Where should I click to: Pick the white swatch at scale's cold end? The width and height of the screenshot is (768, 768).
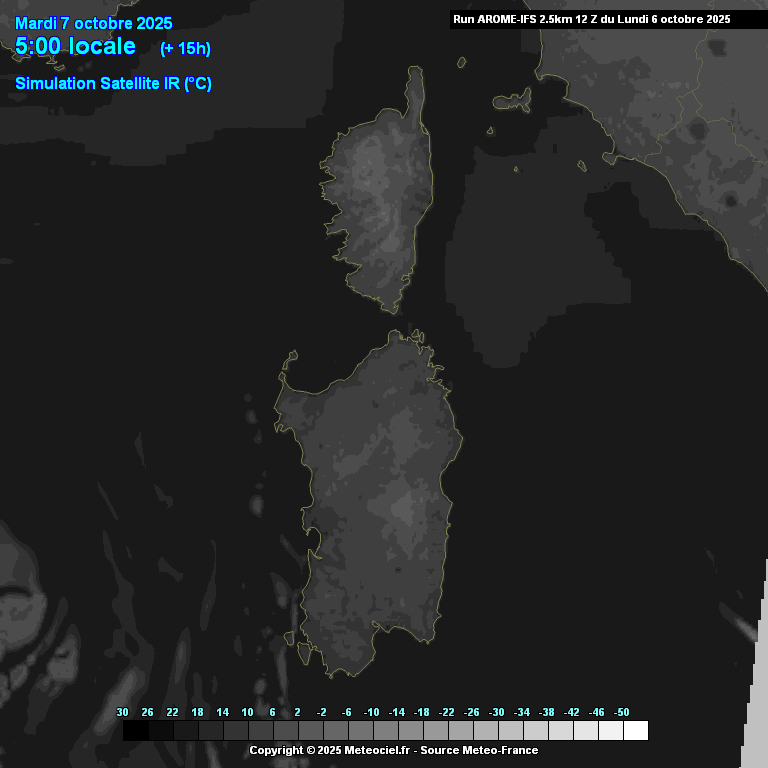tap(635, 731)
